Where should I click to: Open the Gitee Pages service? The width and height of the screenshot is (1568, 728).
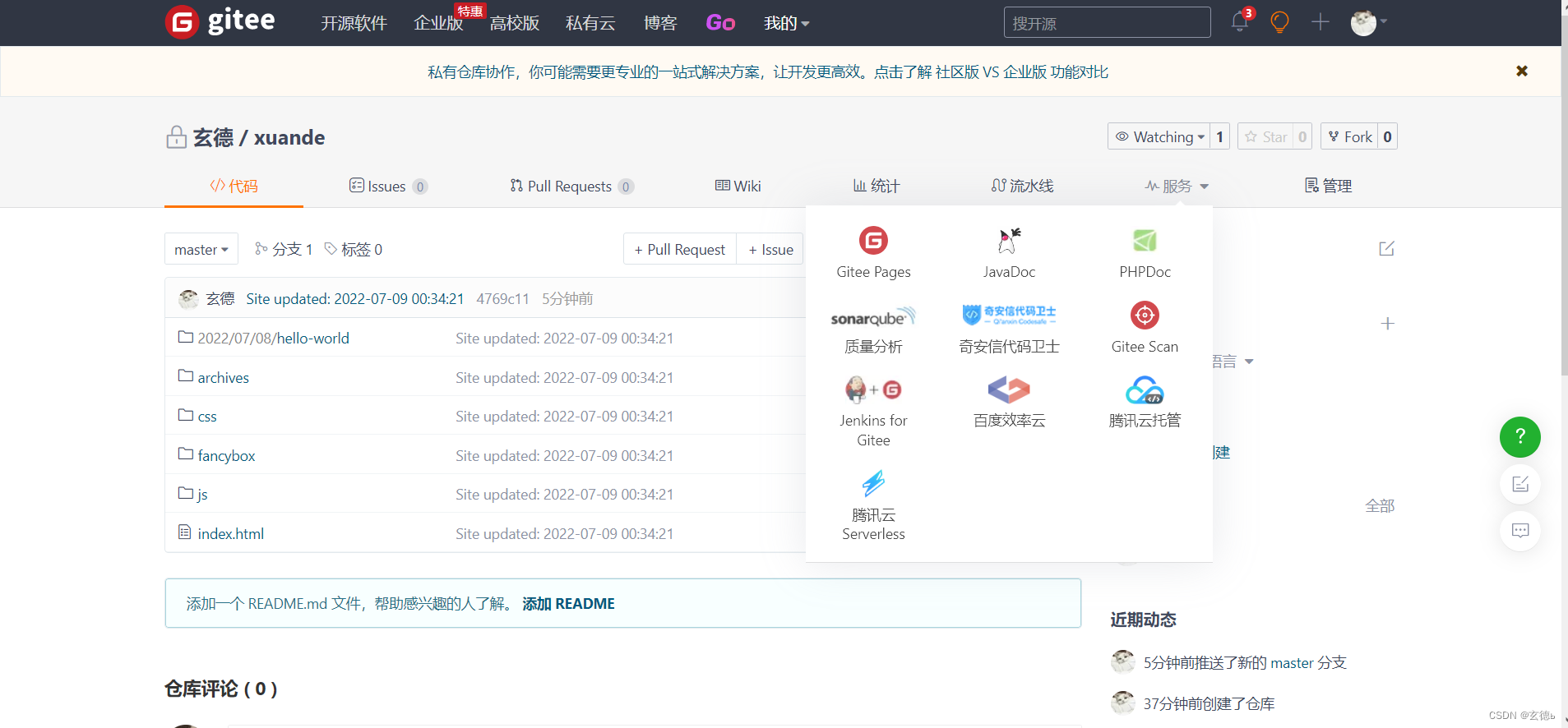click(873, 253)
